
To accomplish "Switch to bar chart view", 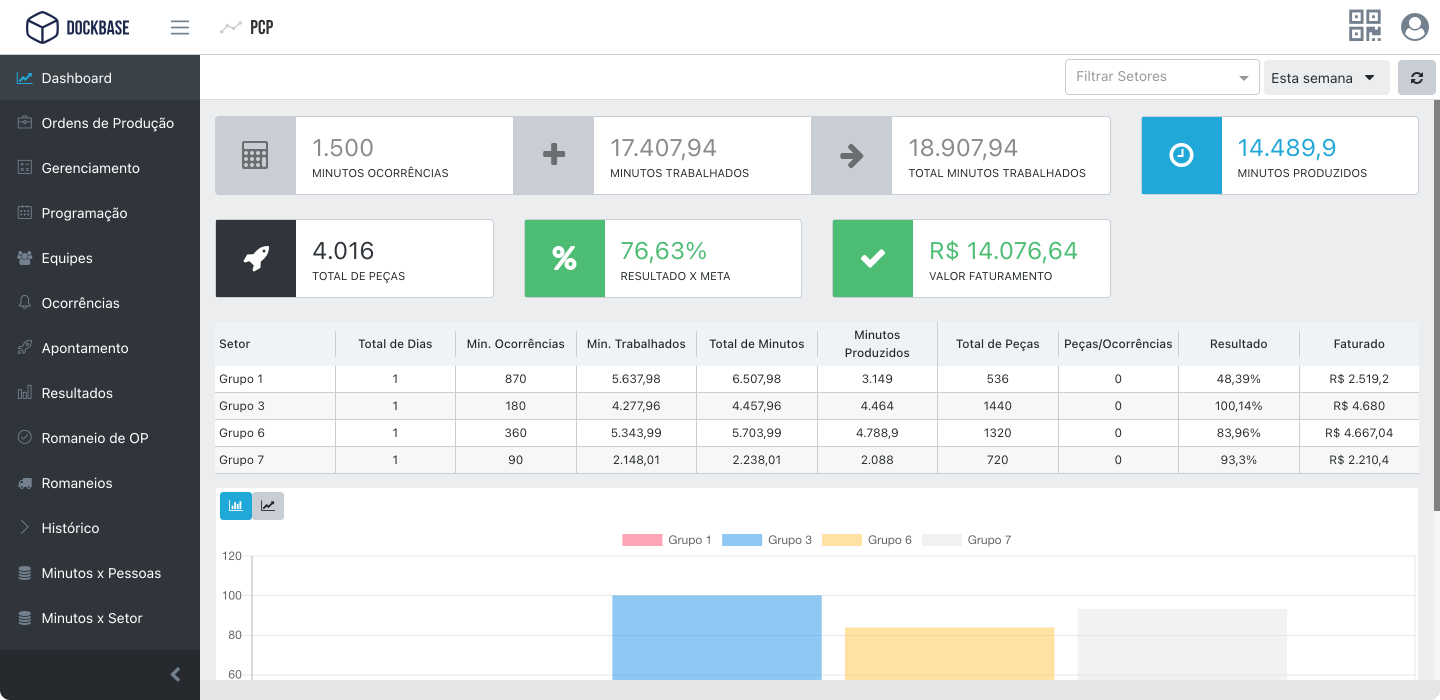I will pos(236,506).
